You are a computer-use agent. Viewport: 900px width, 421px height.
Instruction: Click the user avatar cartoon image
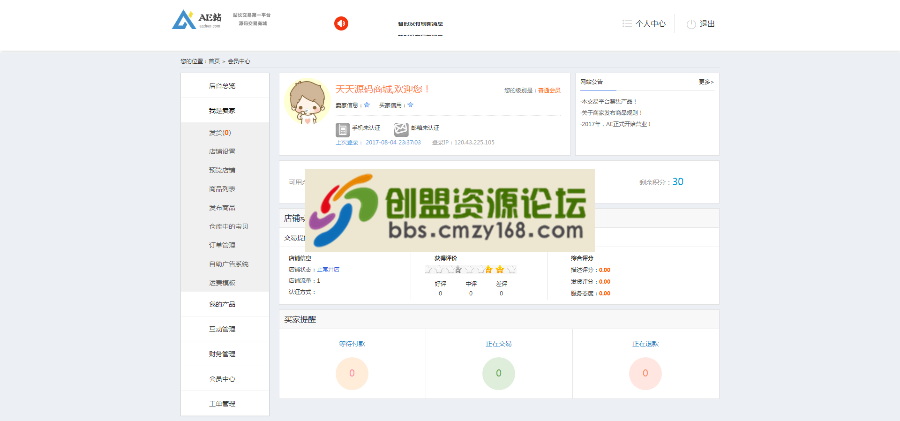pos(308,103)
